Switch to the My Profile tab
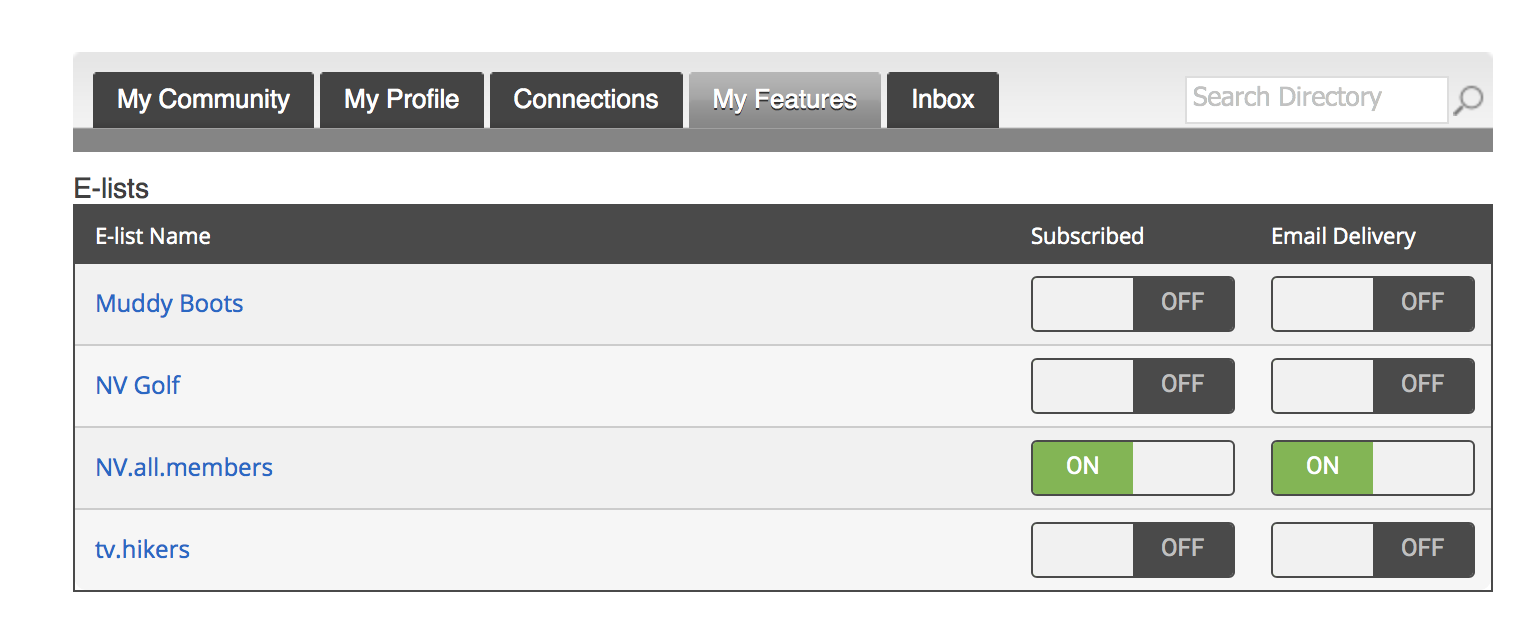Screen dimensions: 1528x624 tap(402, 100)
